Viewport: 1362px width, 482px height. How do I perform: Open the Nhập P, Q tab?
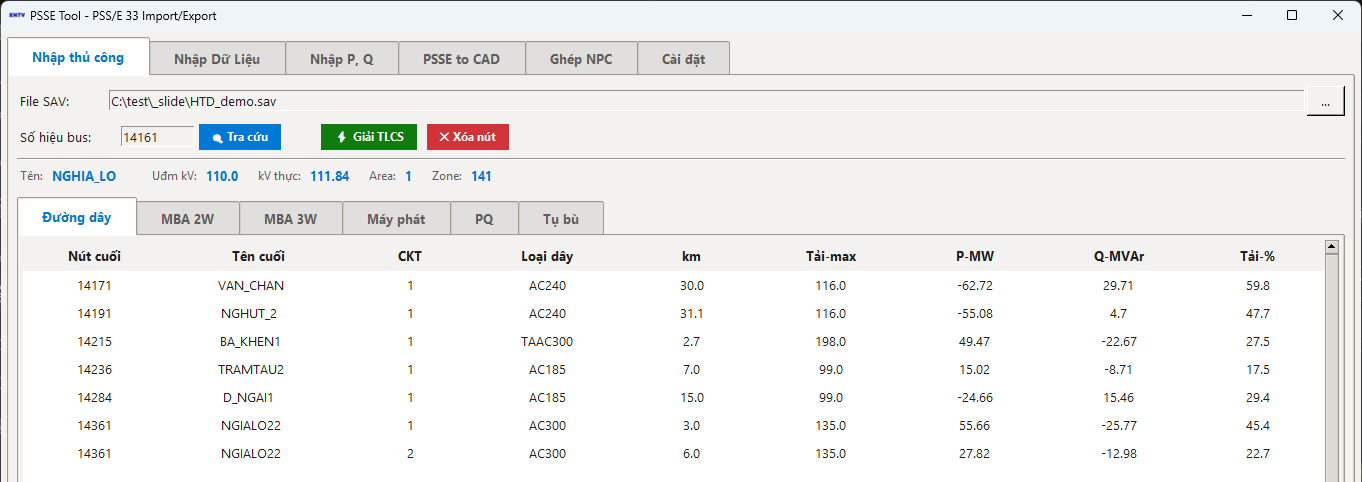tap(342, 59)
